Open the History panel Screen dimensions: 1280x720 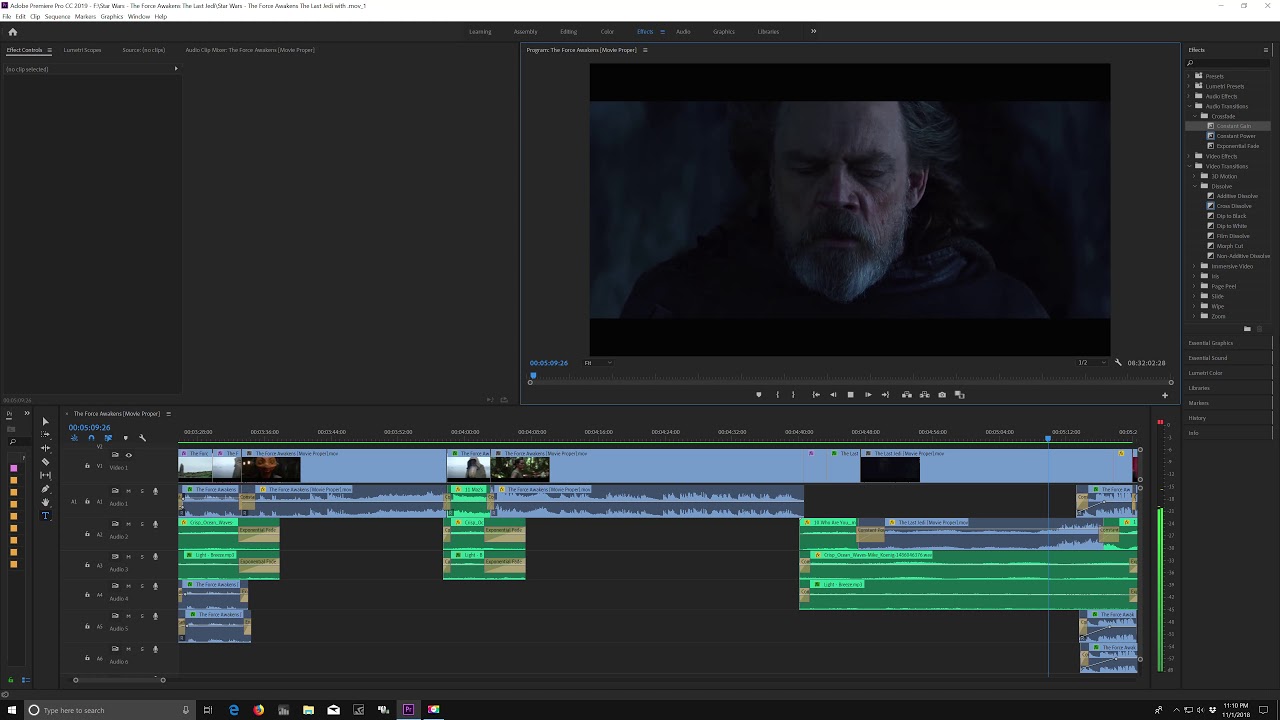pyautogui.click(x=1197, y=418)
